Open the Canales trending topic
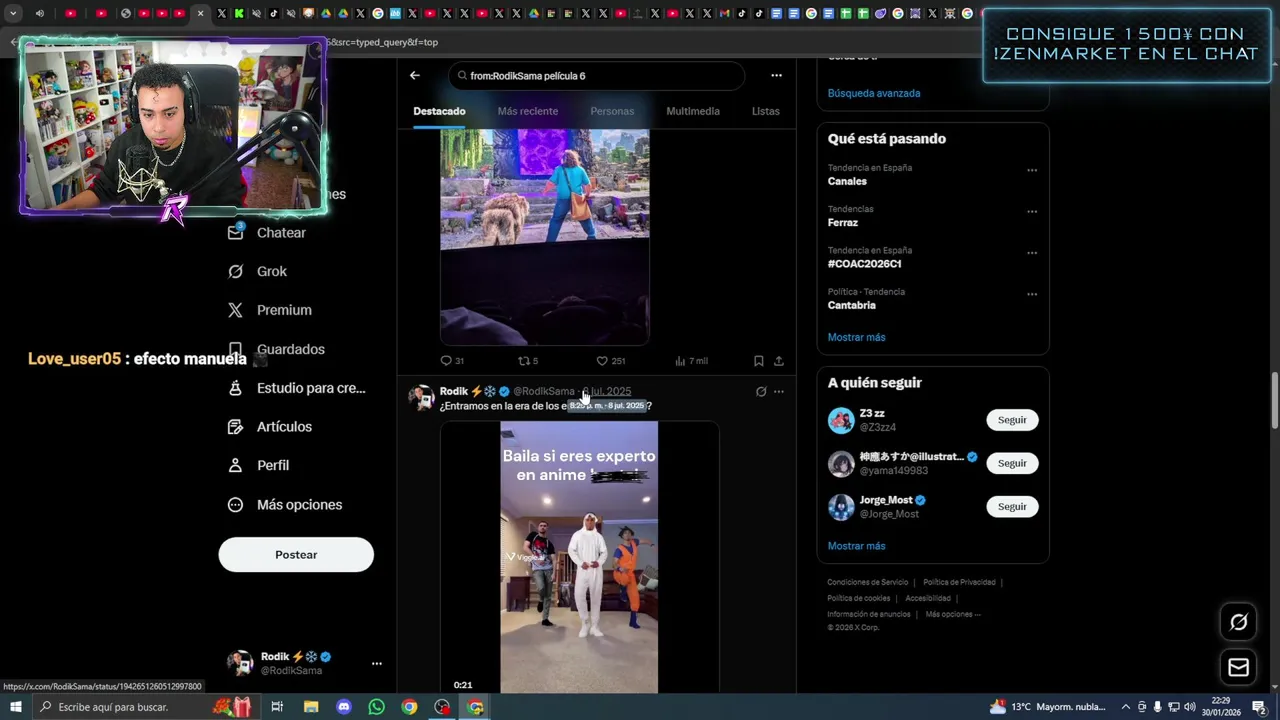This screenshot has height=720, width=1280. coord(847,181)
